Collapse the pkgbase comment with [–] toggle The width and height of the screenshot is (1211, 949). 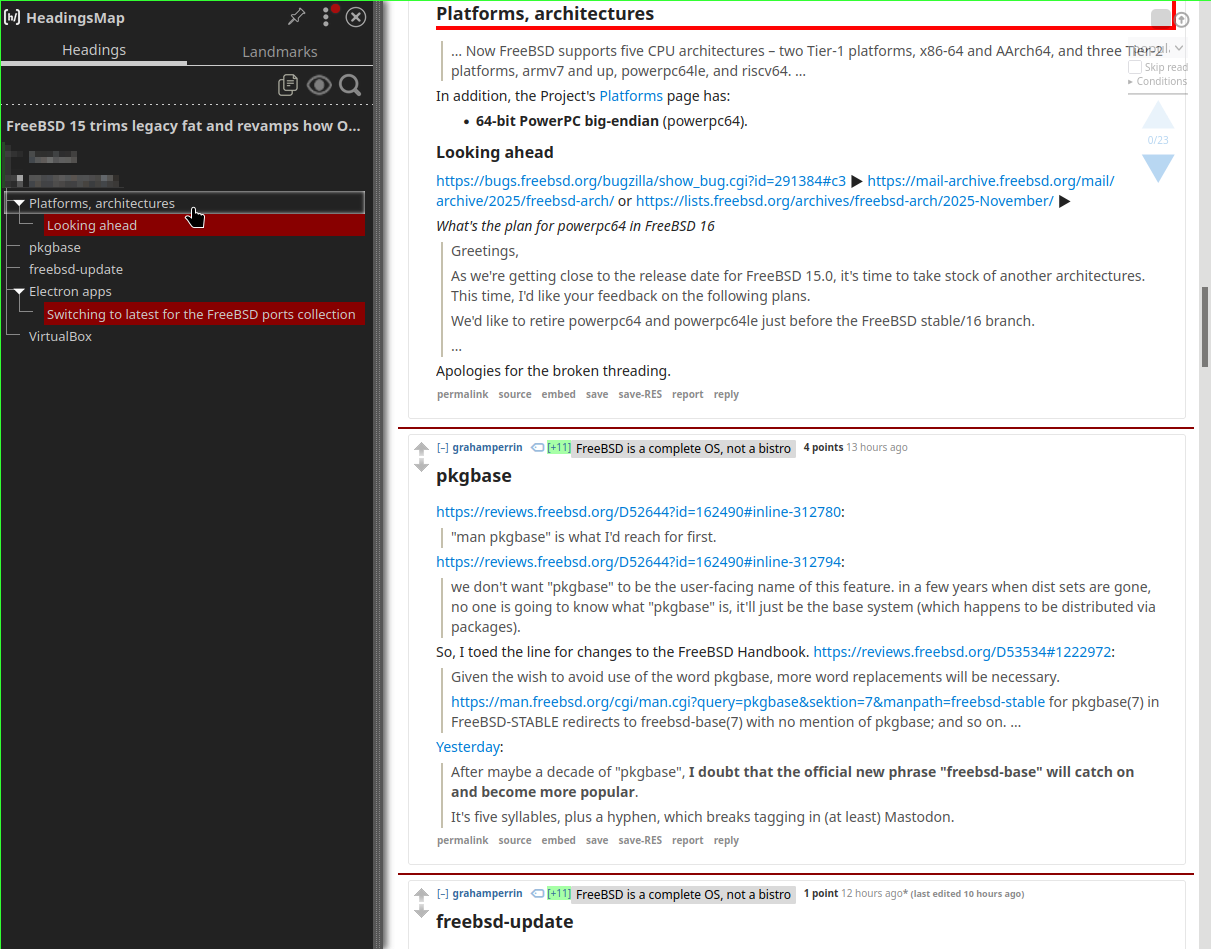pyautogui.click(x=442, y=448)
